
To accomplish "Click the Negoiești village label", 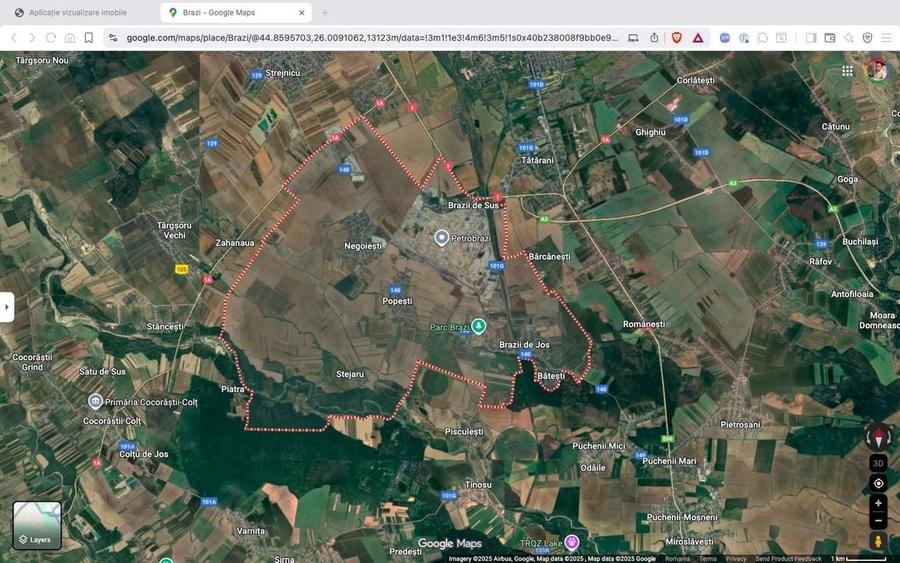I will [363, 246].
